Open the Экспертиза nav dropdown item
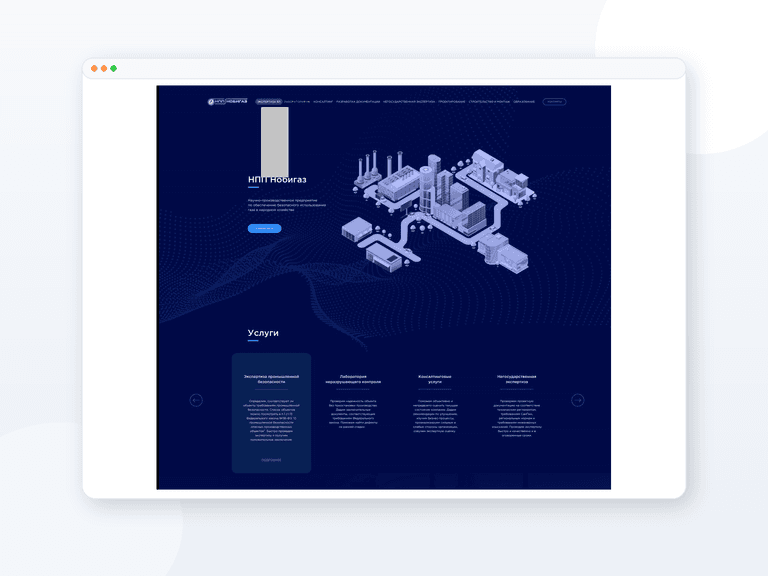The height and width of the screenshot is (576, 768). pos(268,102)
